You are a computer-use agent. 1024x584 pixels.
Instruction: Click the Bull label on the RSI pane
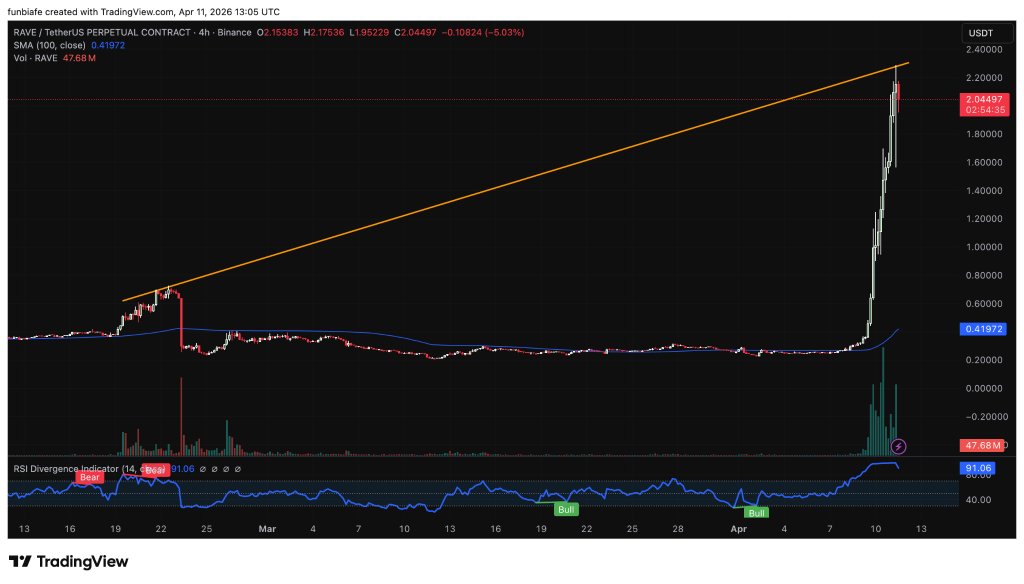tap(567, 509)
